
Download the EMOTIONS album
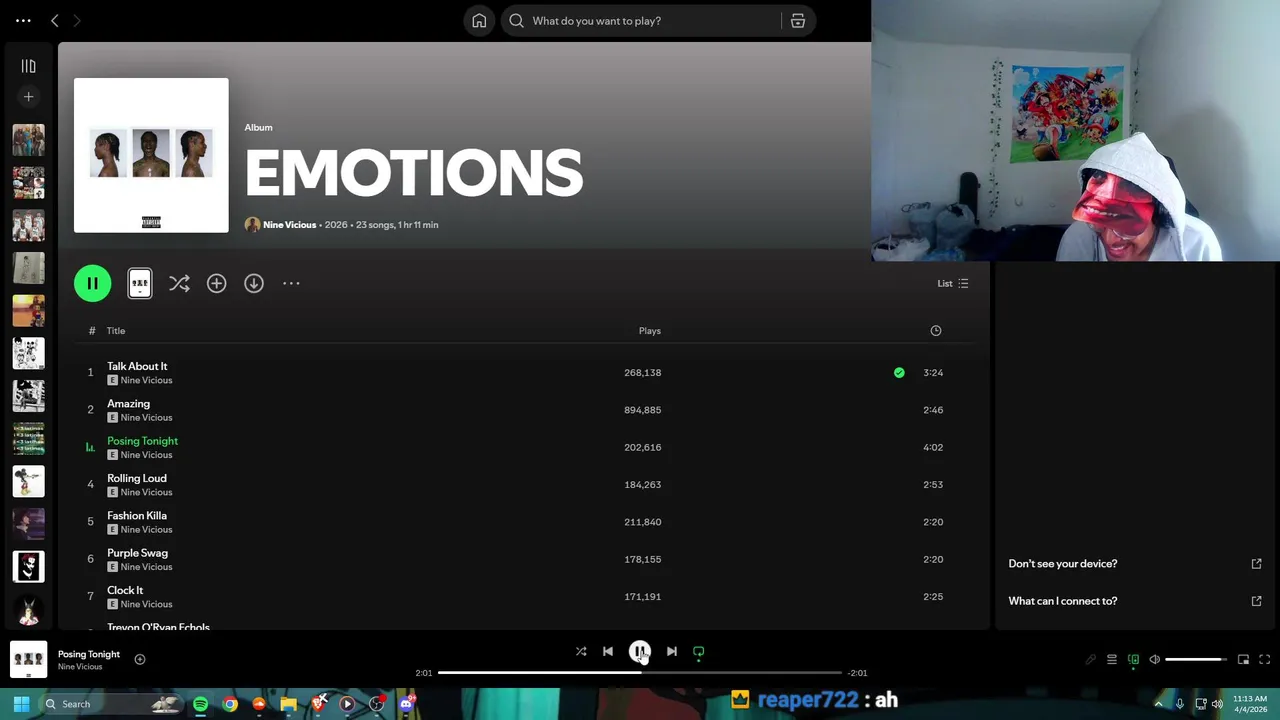coord(254,284)
